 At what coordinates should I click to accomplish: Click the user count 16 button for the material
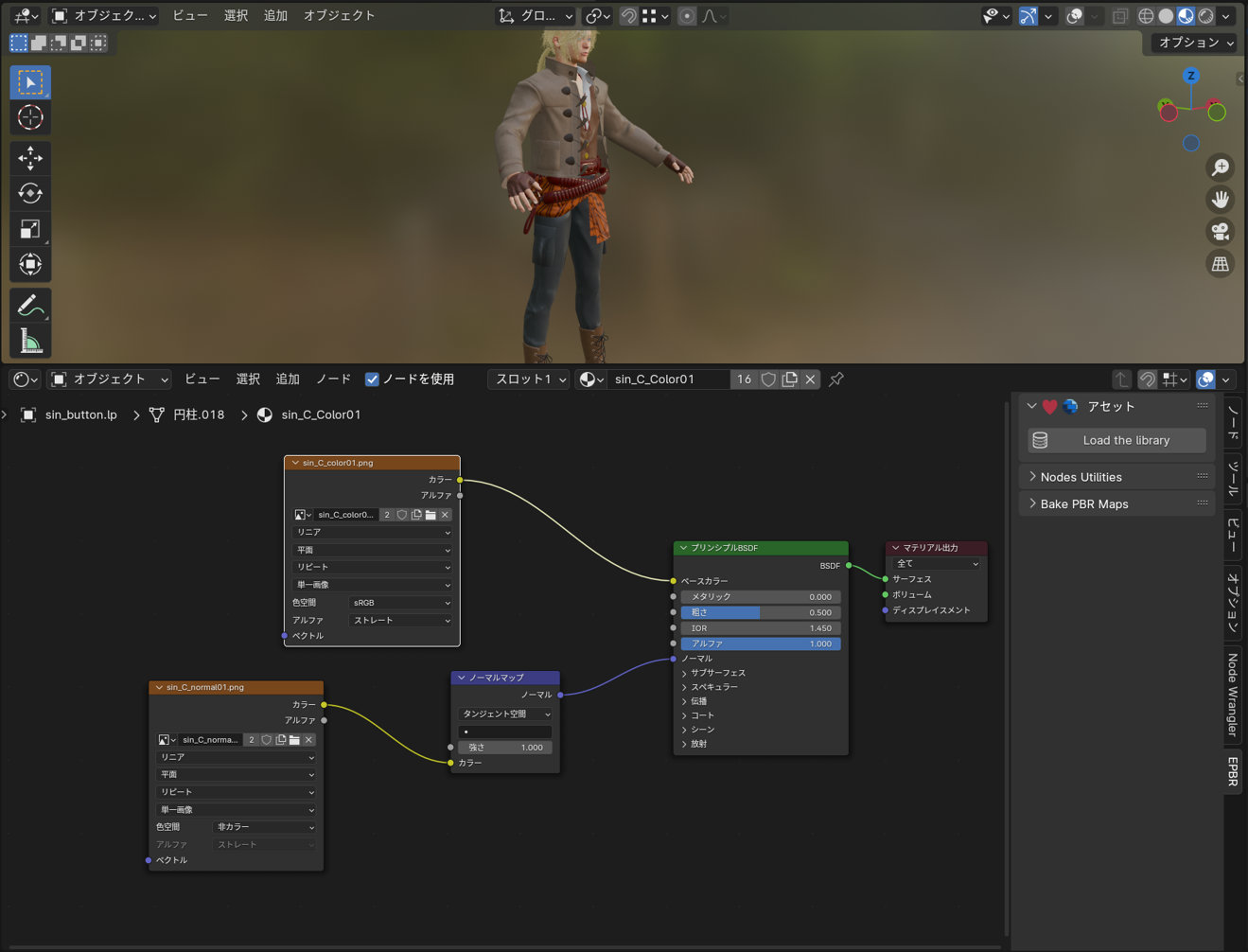745,379
